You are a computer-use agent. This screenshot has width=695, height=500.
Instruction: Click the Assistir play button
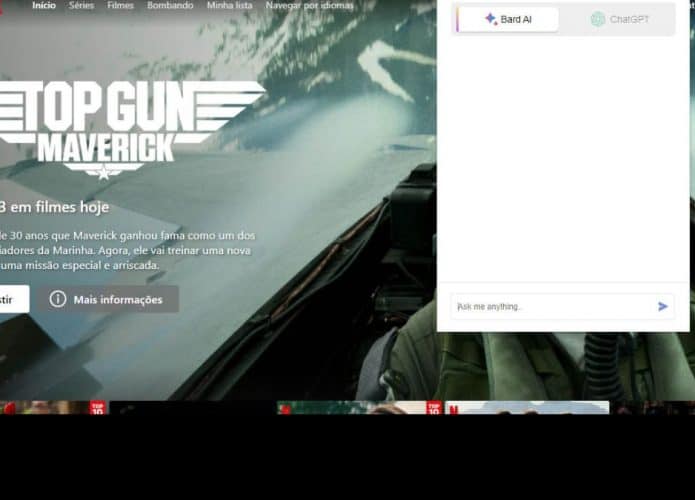(14, 299)
